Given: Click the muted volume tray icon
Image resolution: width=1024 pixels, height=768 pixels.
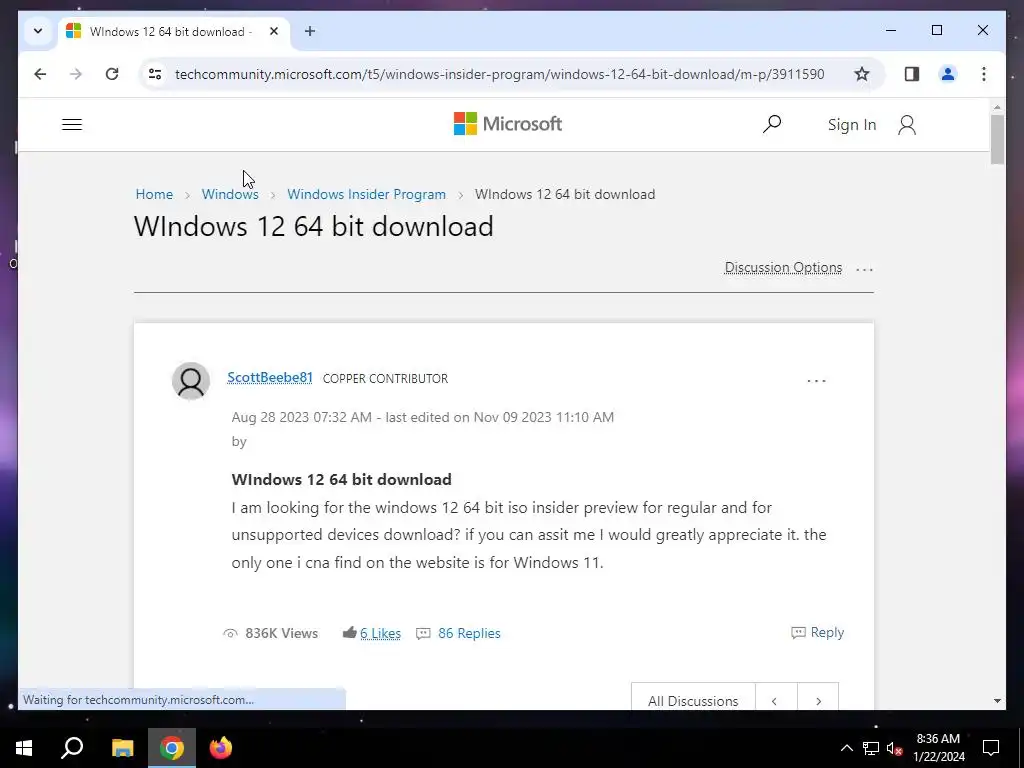Looking at the screenshot, I should coord(894,748).
